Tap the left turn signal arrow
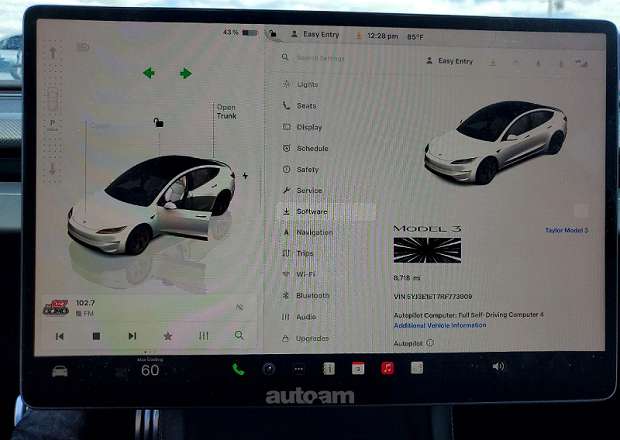This screenshot has height=440, width=620. (x=149, y=73)
